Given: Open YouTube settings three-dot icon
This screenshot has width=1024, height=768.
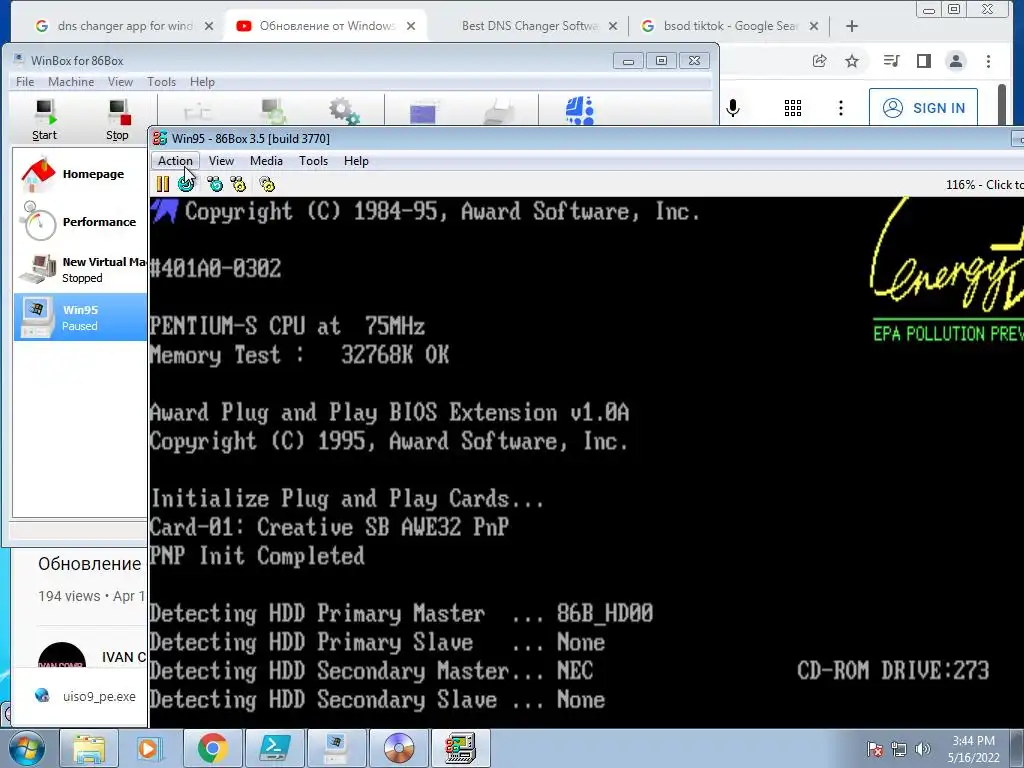Looking at the screenshot, I should (x=841, y=108).
